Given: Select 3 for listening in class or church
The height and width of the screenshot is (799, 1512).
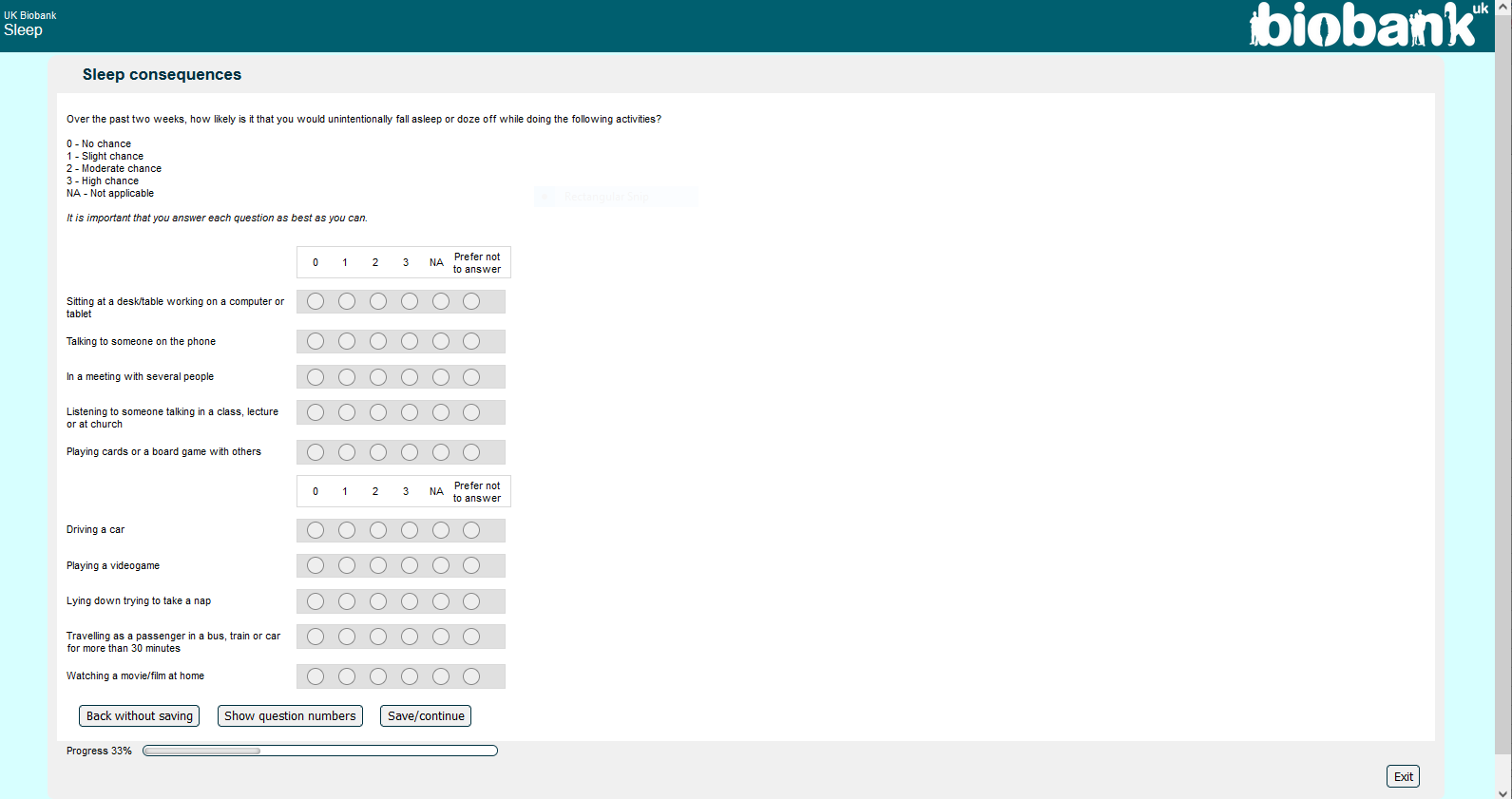Looking at the screenshot, I should click(x=410, y=412).
